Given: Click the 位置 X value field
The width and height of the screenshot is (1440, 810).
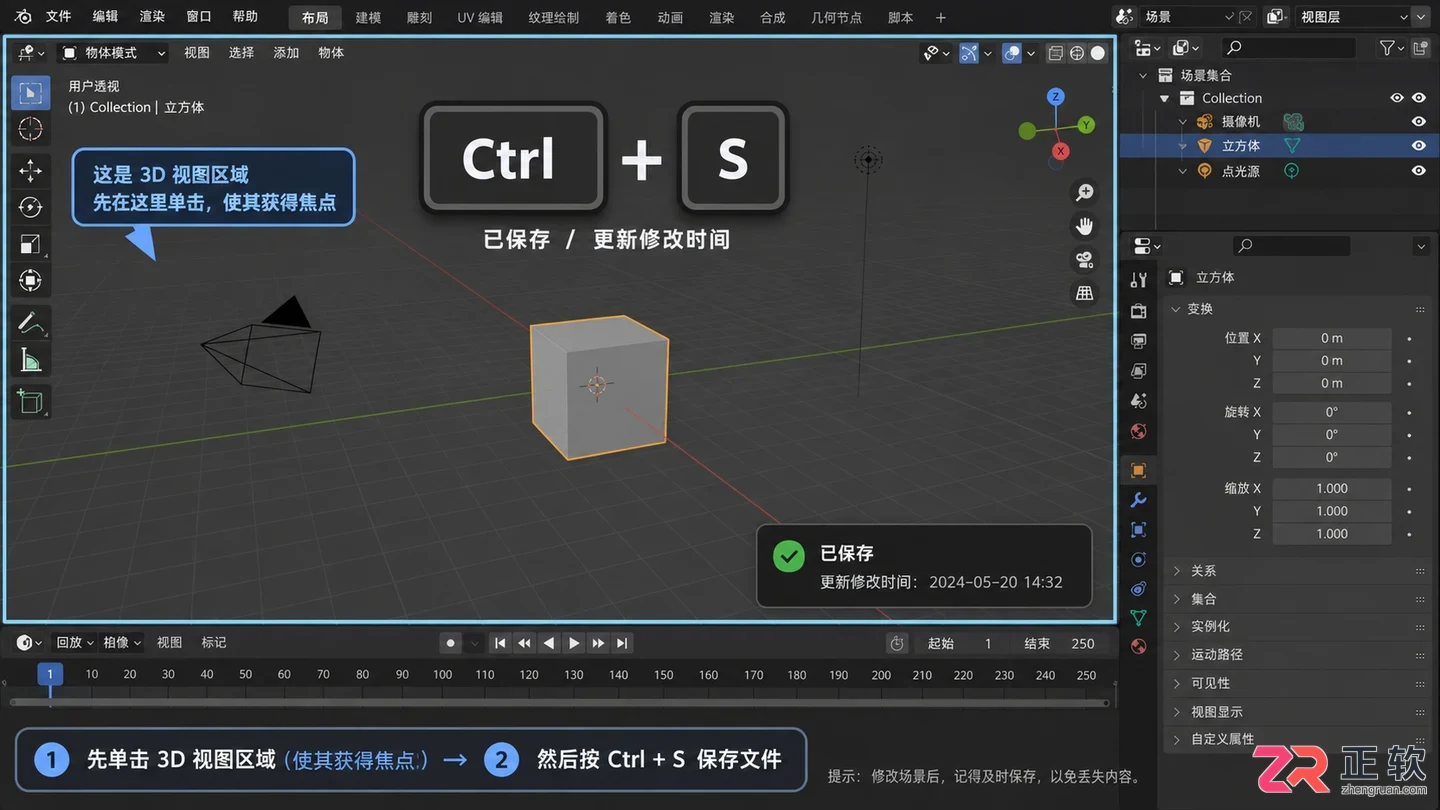Looking at the screenshot, I should 1332,338.
